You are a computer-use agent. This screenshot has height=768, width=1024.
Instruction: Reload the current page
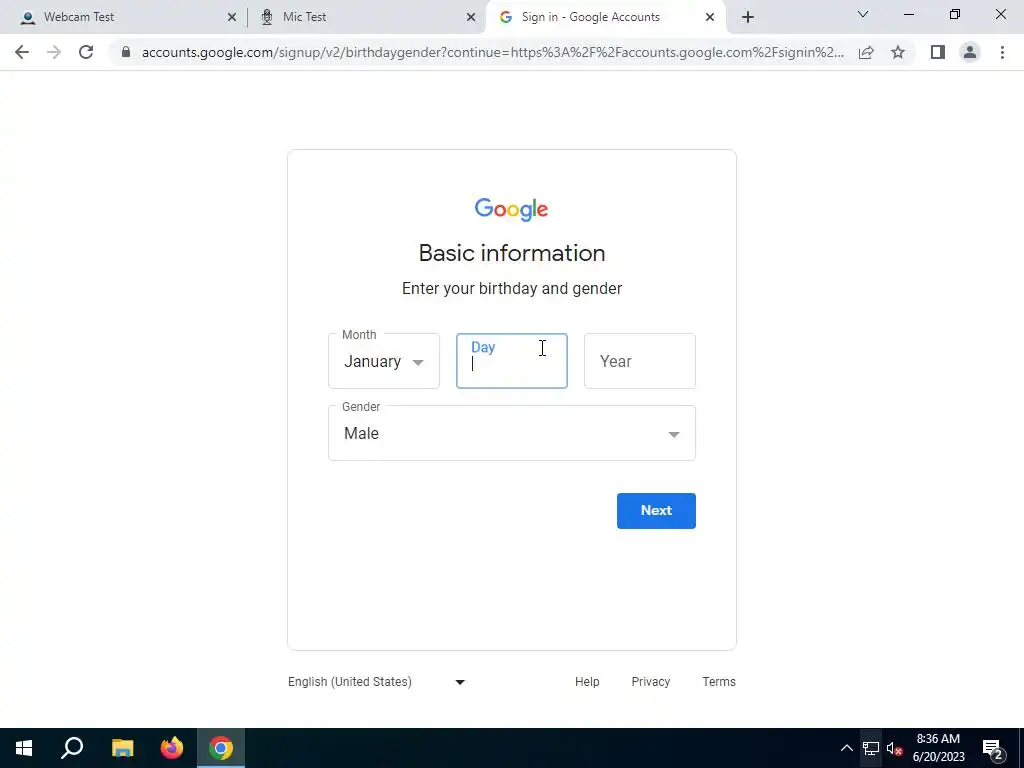point(86,52)
